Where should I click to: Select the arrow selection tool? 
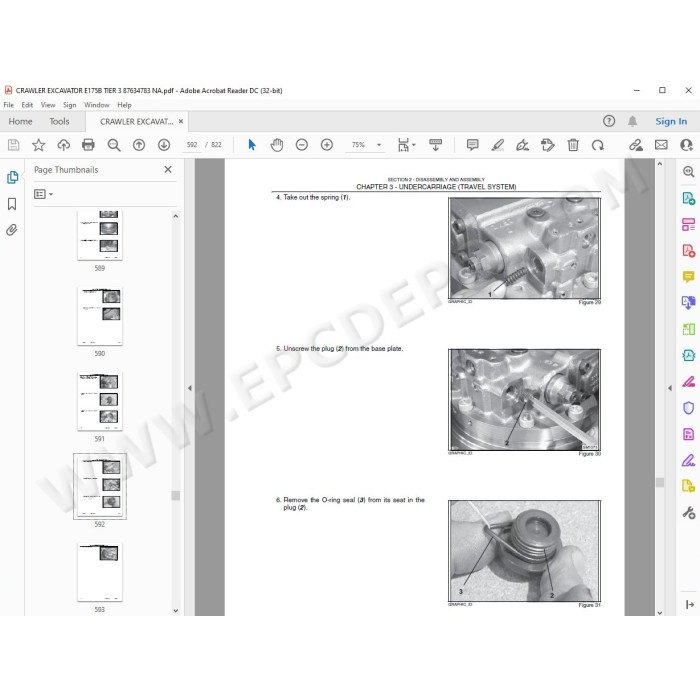252,145
